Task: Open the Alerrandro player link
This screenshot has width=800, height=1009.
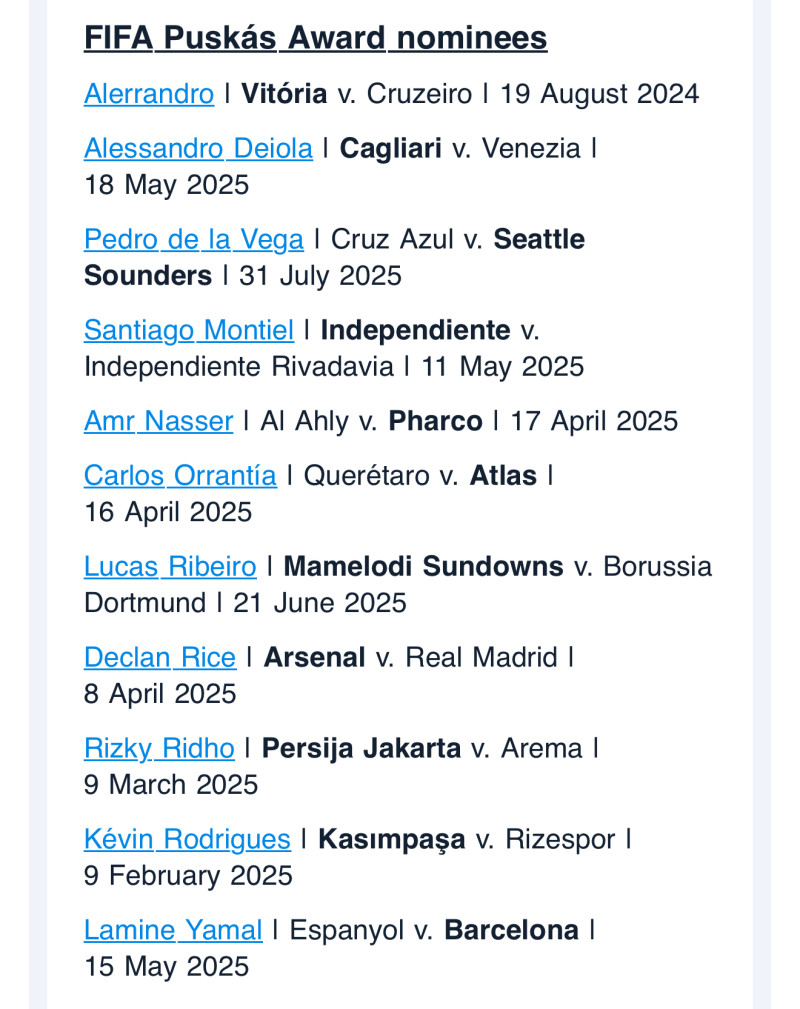Action: [148, 94]
